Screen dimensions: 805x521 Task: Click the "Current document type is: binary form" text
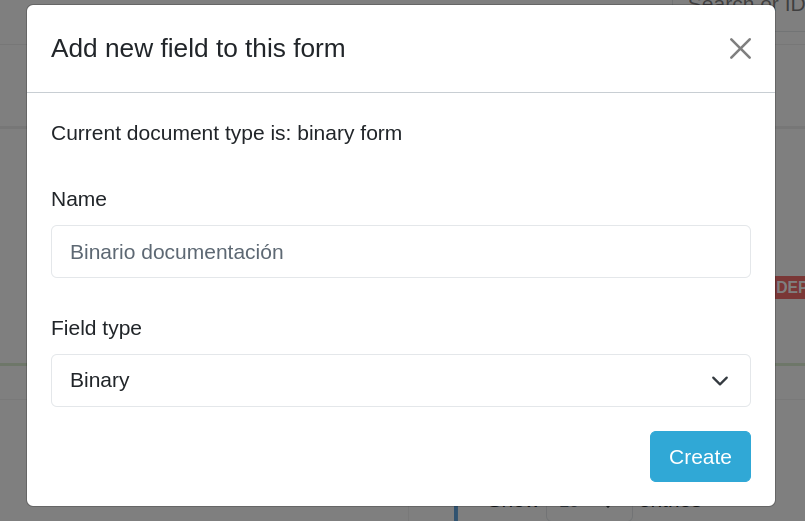[x=226, y=133]
